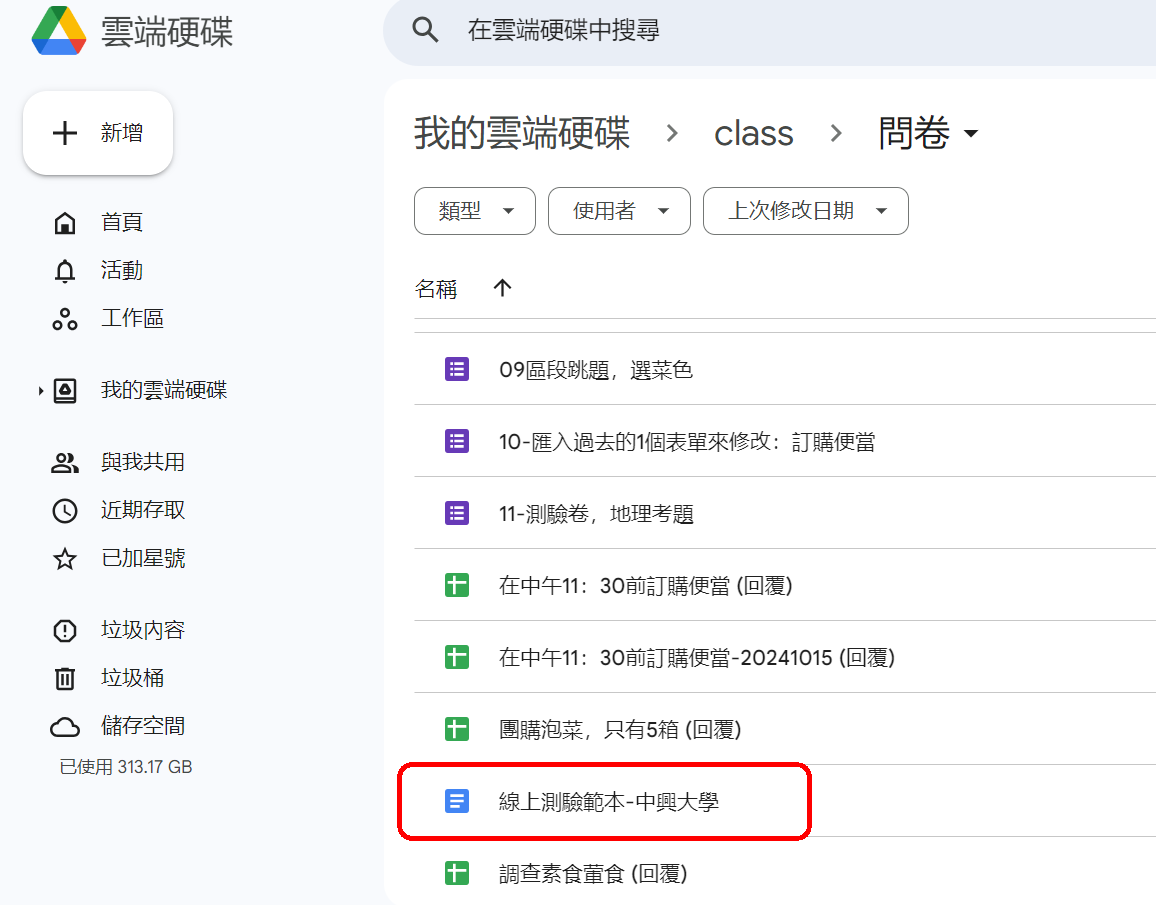Click the name sort direction arrow
1156x905 pixels.
502,288
